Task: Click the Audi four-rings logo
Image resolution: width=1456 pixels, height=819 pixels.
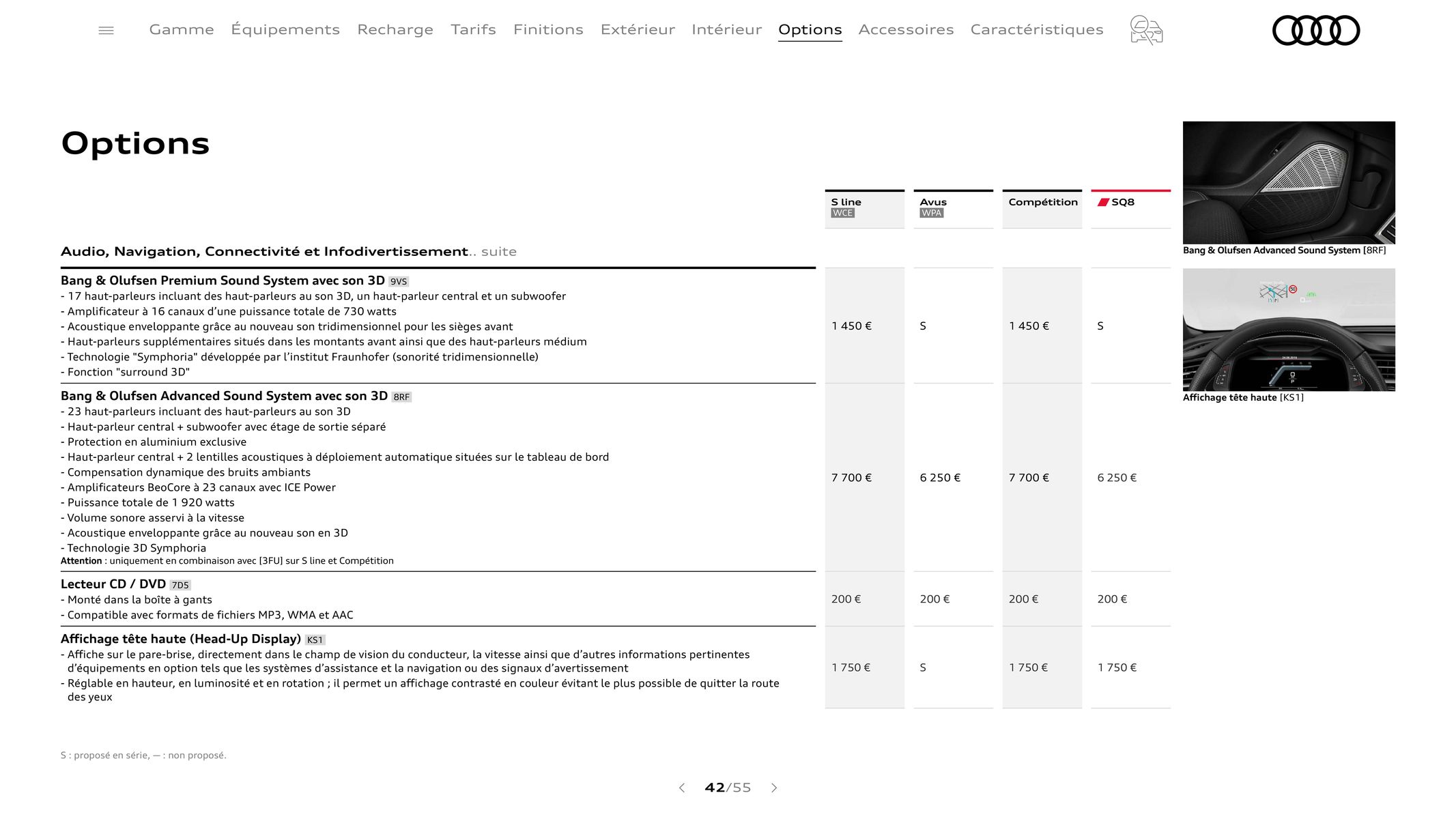Action: [x=1315, y=30]
